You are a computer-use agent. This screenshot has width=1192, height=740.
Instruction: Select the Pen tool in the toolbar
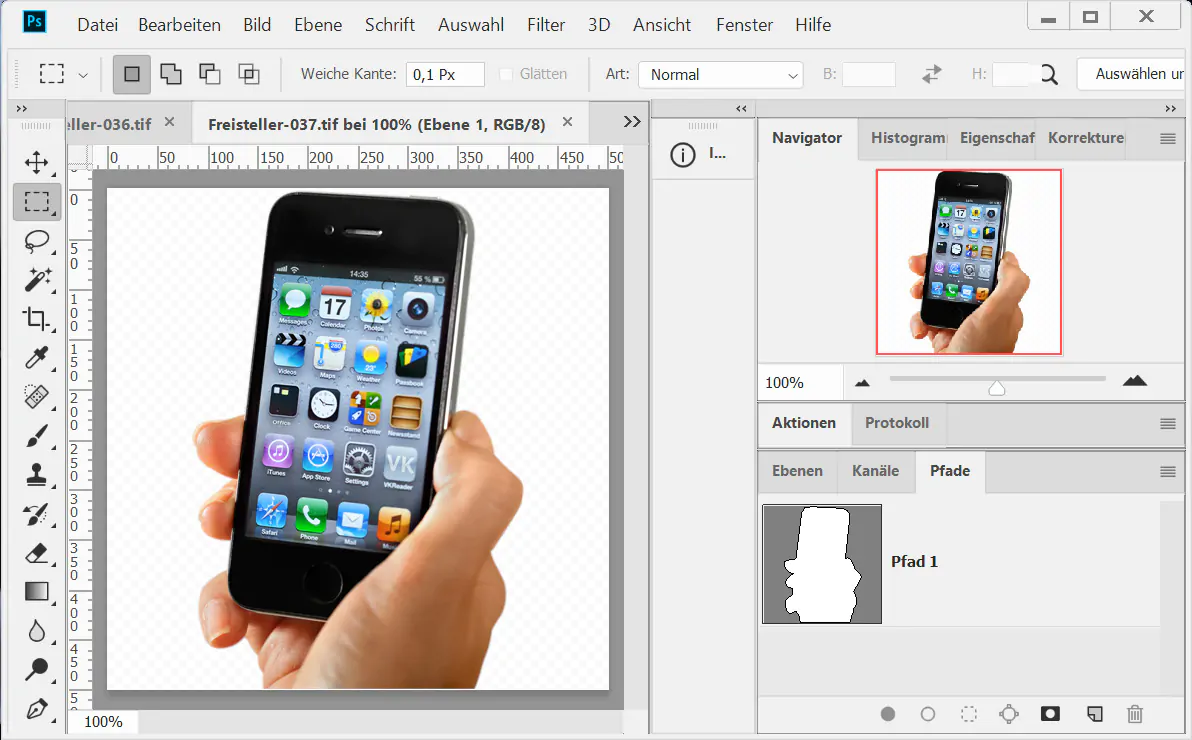(x=37, y=710)
